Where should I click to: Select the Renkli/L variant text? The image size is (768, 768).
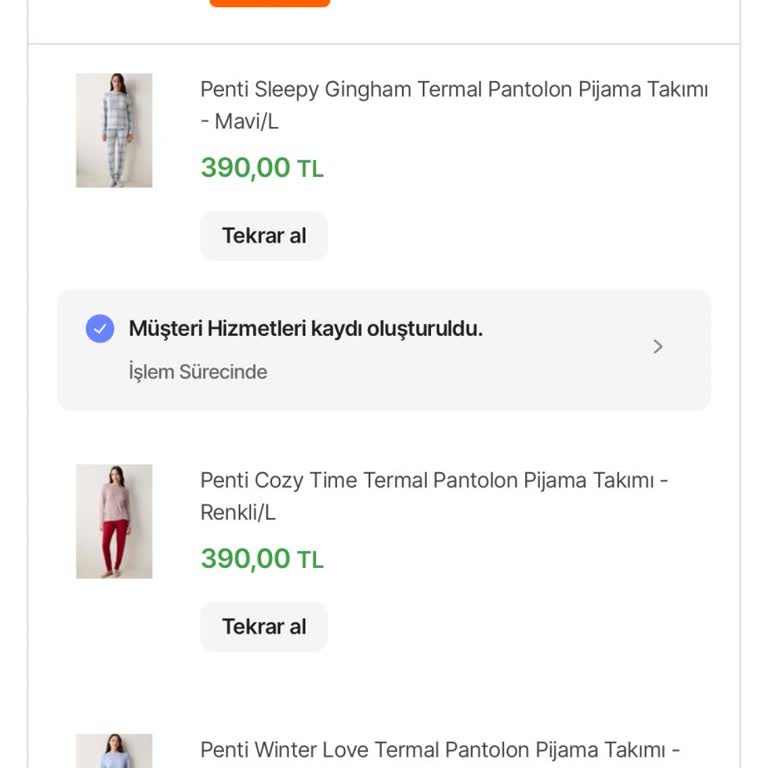click(x=238, y=513)
